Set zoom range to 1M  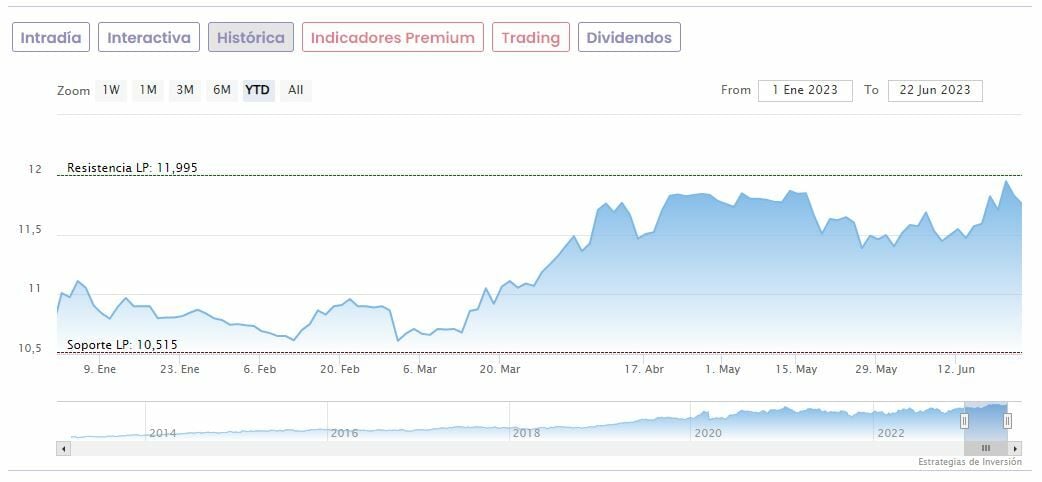(x=148, y=90)
